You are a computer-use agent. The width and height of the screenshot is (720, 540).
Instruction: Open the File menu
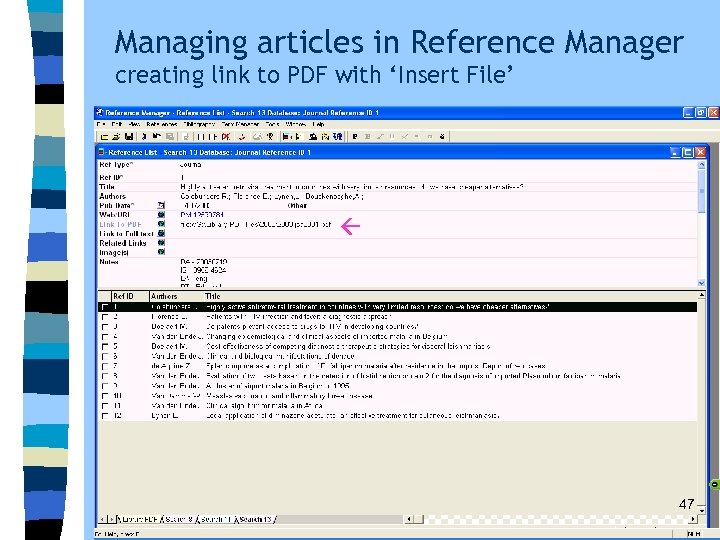click(101, 124)
